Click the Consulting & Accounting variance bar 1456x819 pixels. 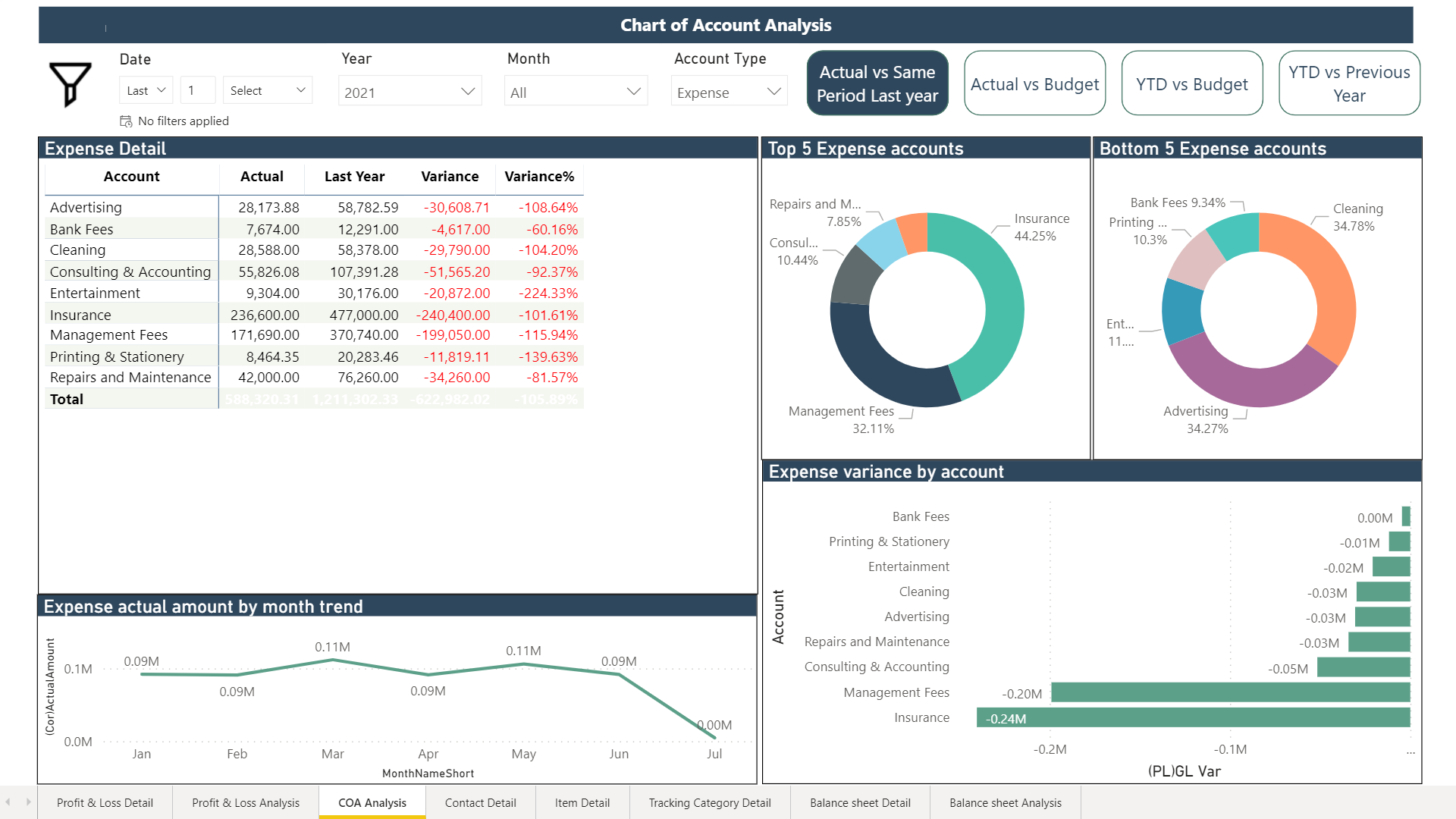point(1363,667)
